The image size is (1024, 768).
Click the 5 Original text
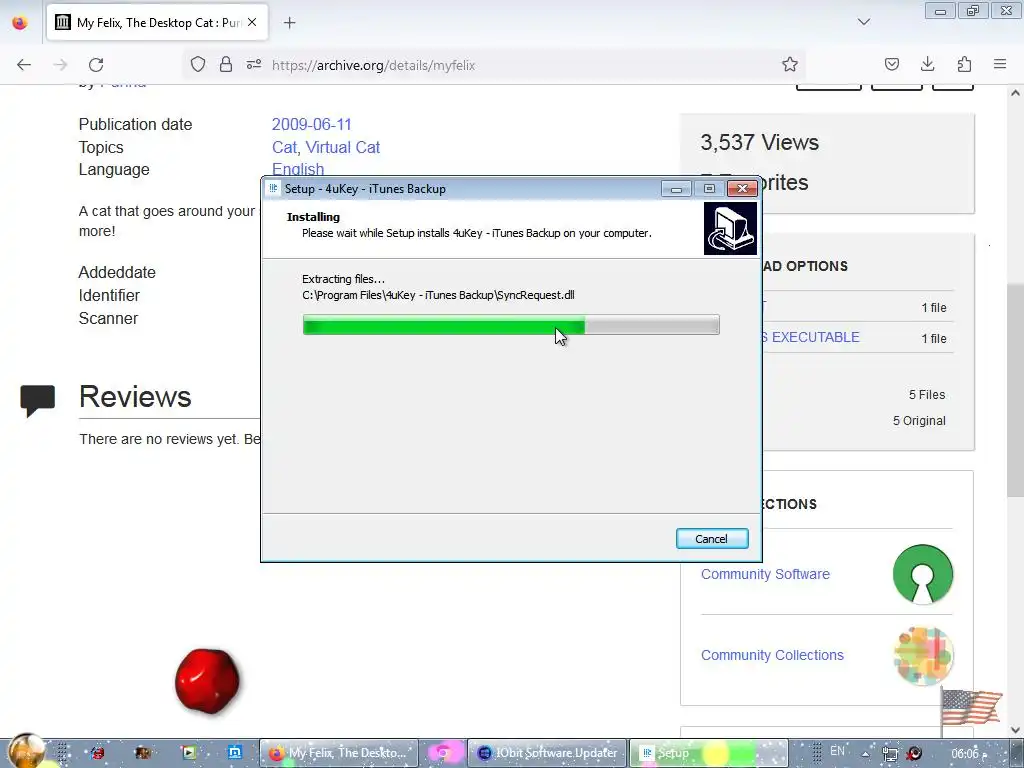coord(919,421)
